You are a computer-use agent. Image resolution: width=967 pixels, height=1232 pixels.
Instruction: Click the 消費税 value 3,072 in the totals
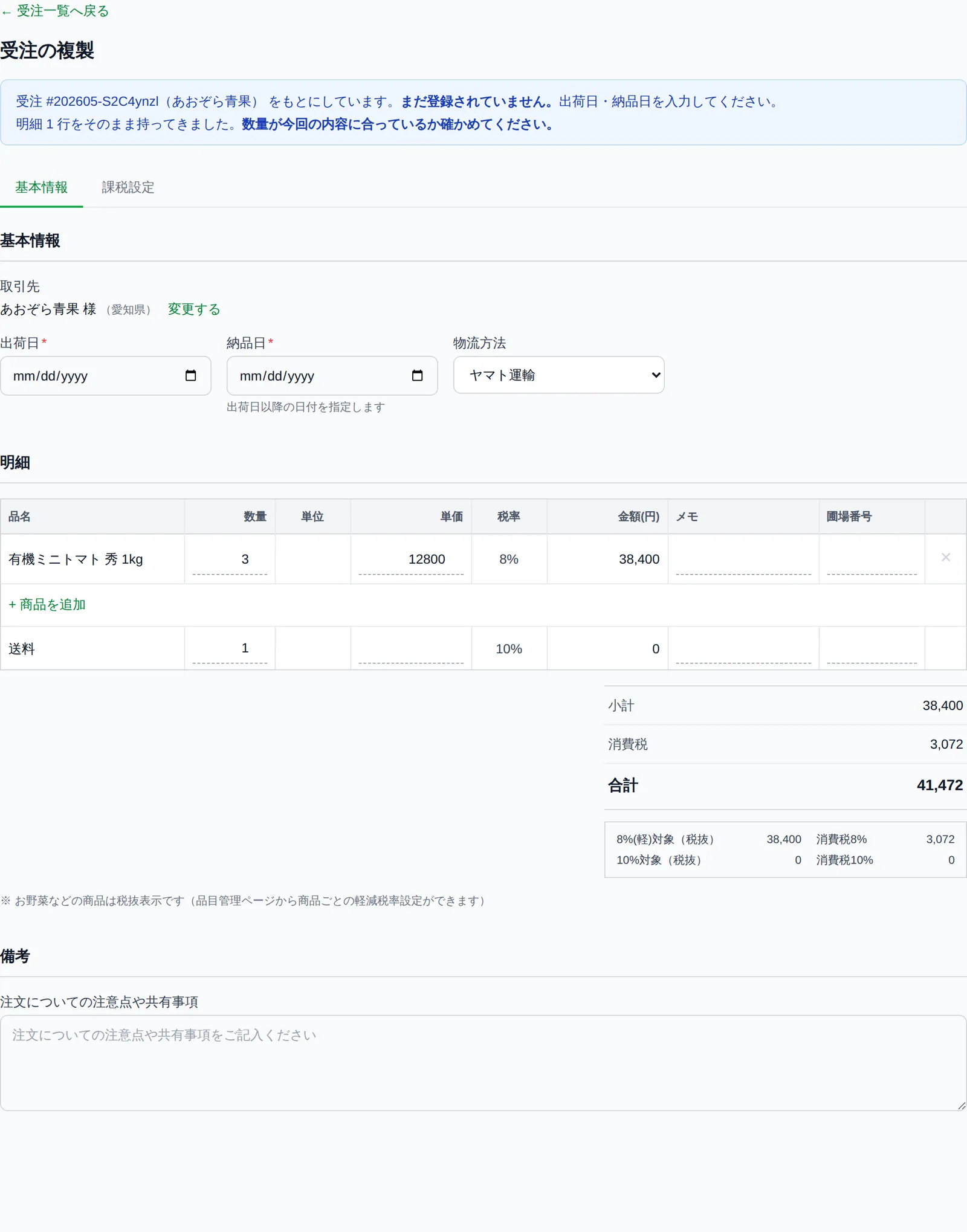click(946, 744)
